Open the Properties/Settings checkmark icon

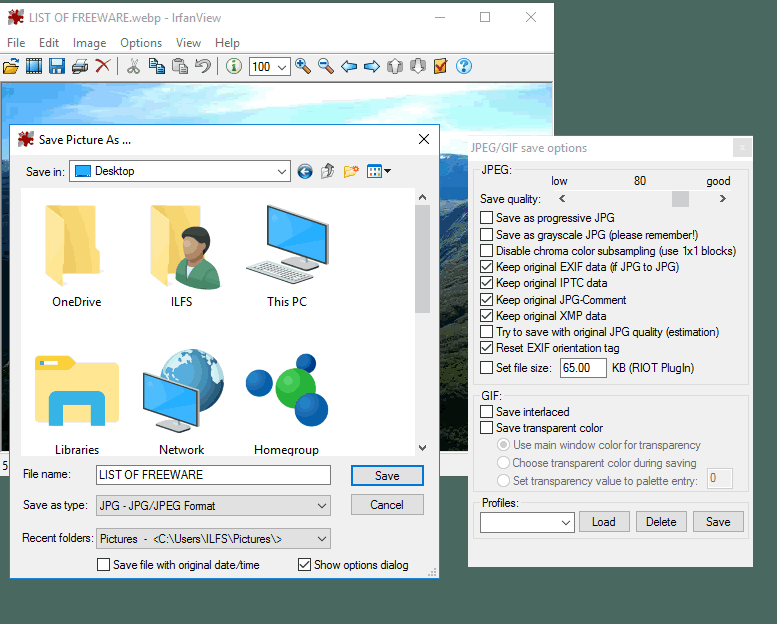pos(441,66)
